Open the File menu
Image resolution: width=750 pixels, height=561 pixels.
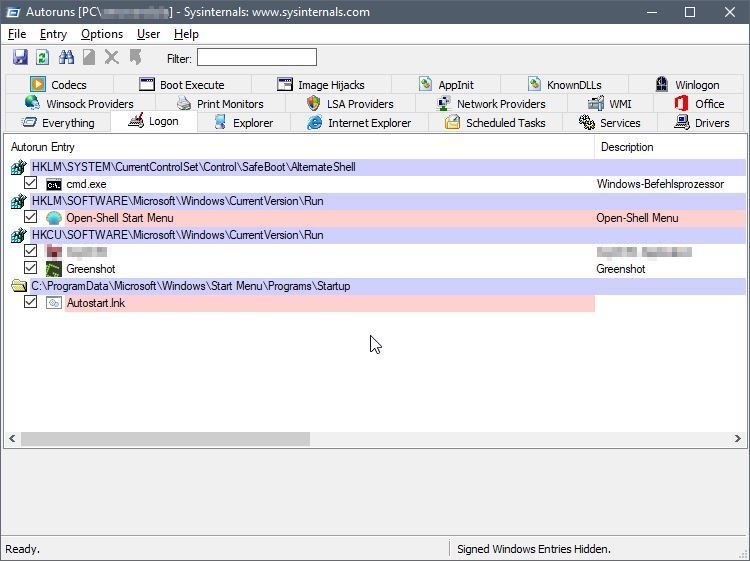pyautogui.click(x=17, y=34)
